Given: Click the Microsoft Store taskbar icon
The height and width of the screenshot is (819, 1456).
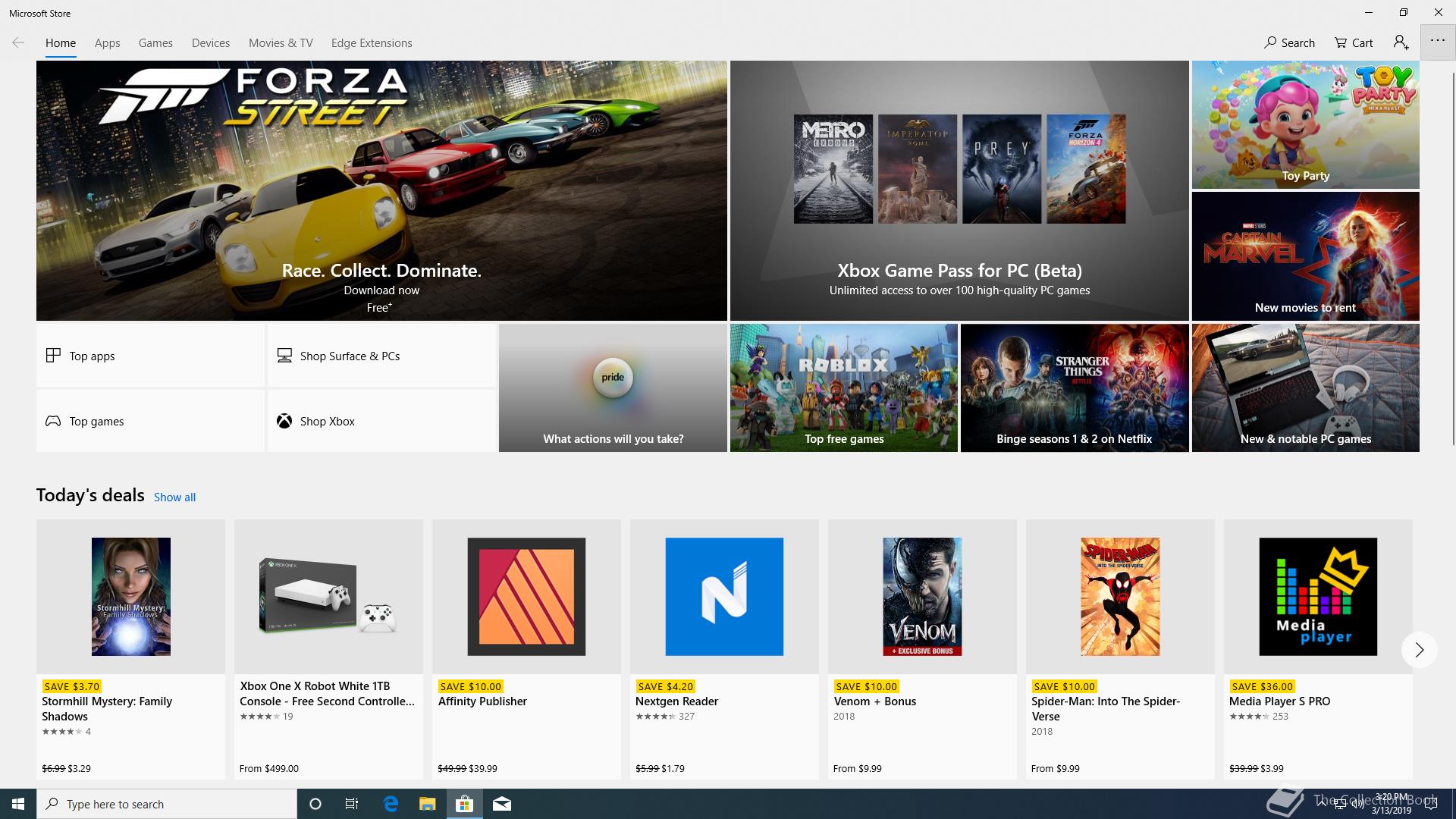Looking at the screenshot, I should point(464,804).
